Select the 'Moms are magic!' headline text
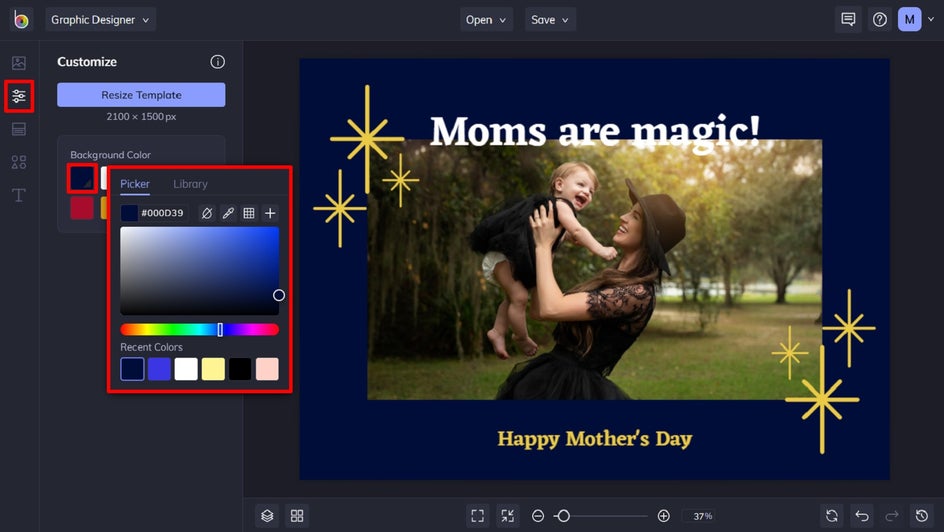The image size is (944, 532). 595,131
